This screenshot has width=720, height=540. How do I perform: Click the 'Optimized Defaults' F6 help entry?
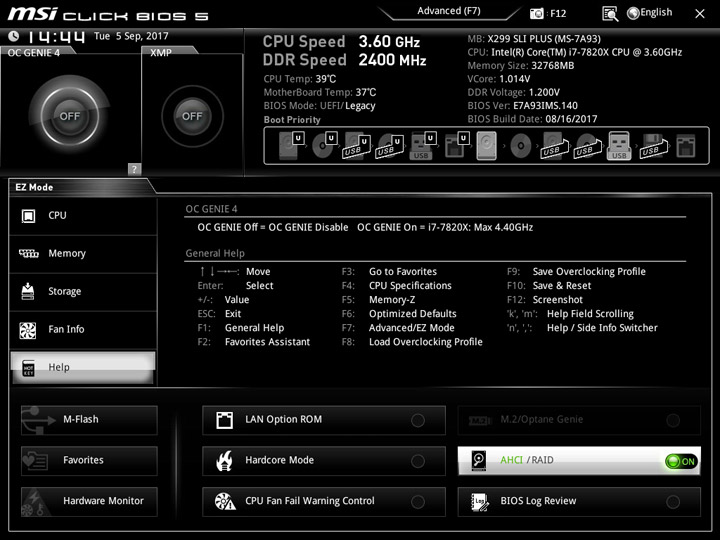[413, 314]
